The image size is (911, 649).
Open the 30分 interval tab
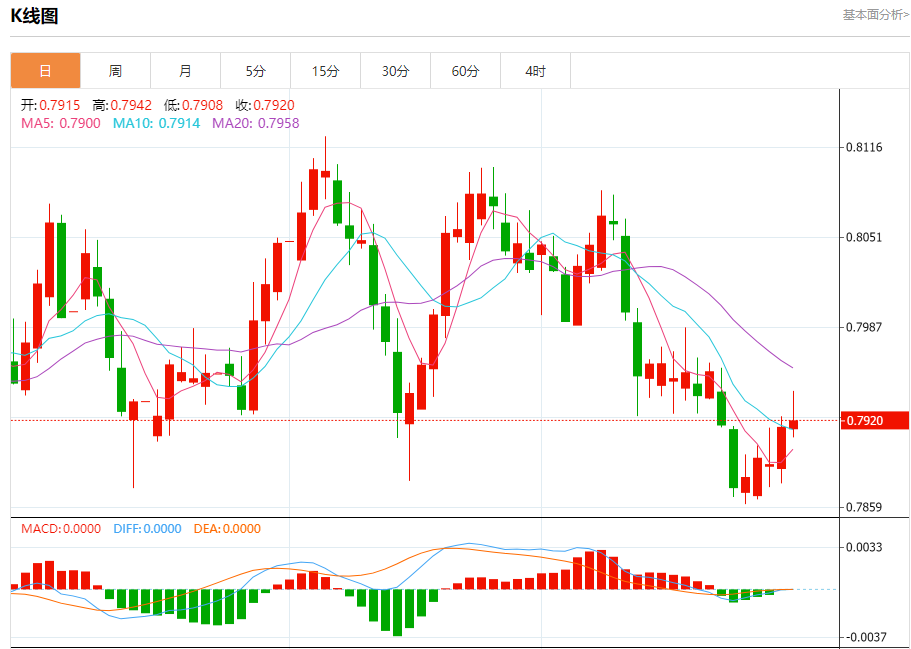(x=395, y=71)
